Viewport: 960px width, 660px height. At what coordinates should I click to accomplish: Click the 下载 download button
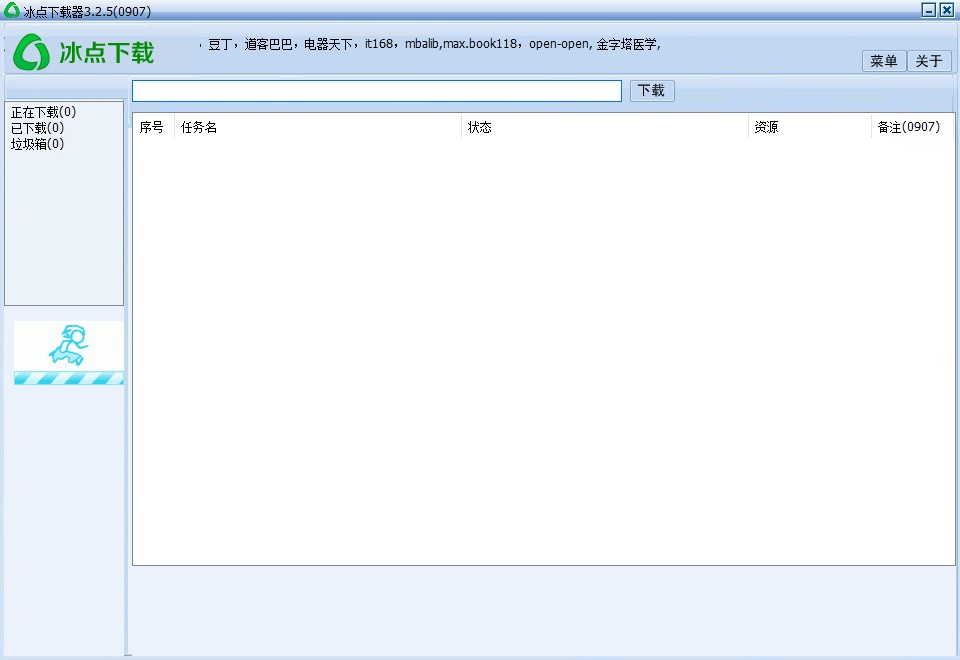(651, 90)
